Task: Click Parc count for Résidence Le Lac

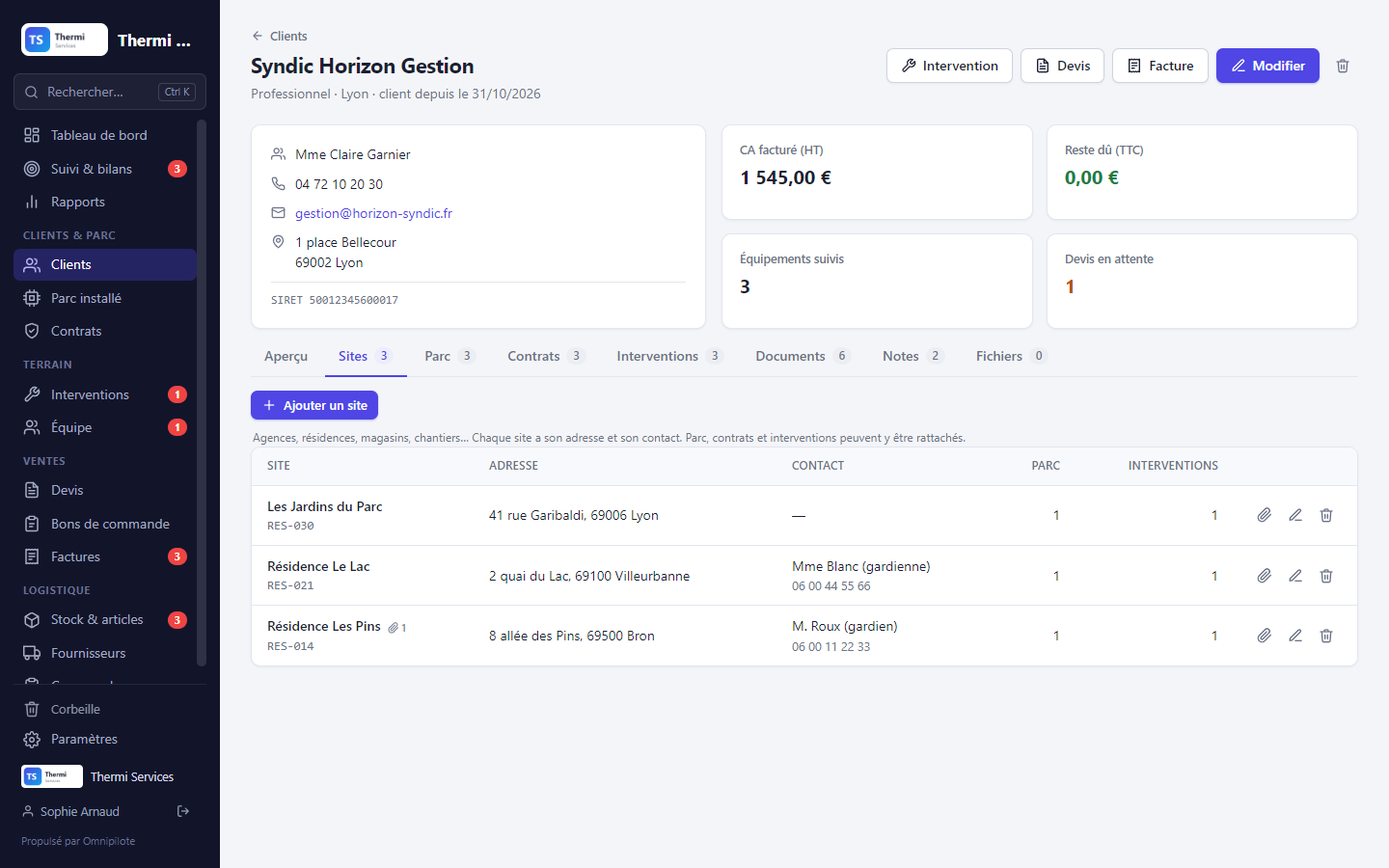Action: pyautogui.click(x=1056, y=576)
